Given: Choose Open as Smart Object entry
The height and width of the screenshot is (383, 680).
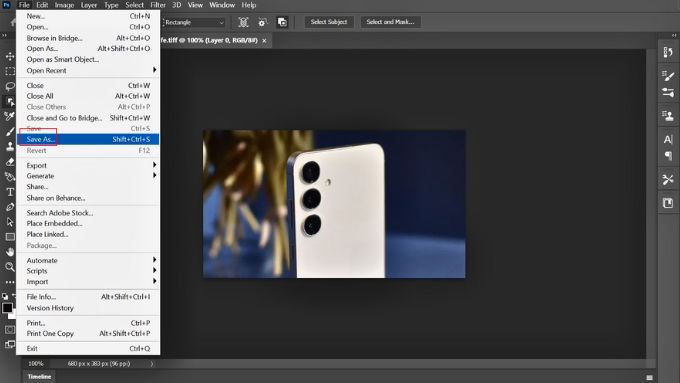Looking at the screenshot, I should coord(88,59).
